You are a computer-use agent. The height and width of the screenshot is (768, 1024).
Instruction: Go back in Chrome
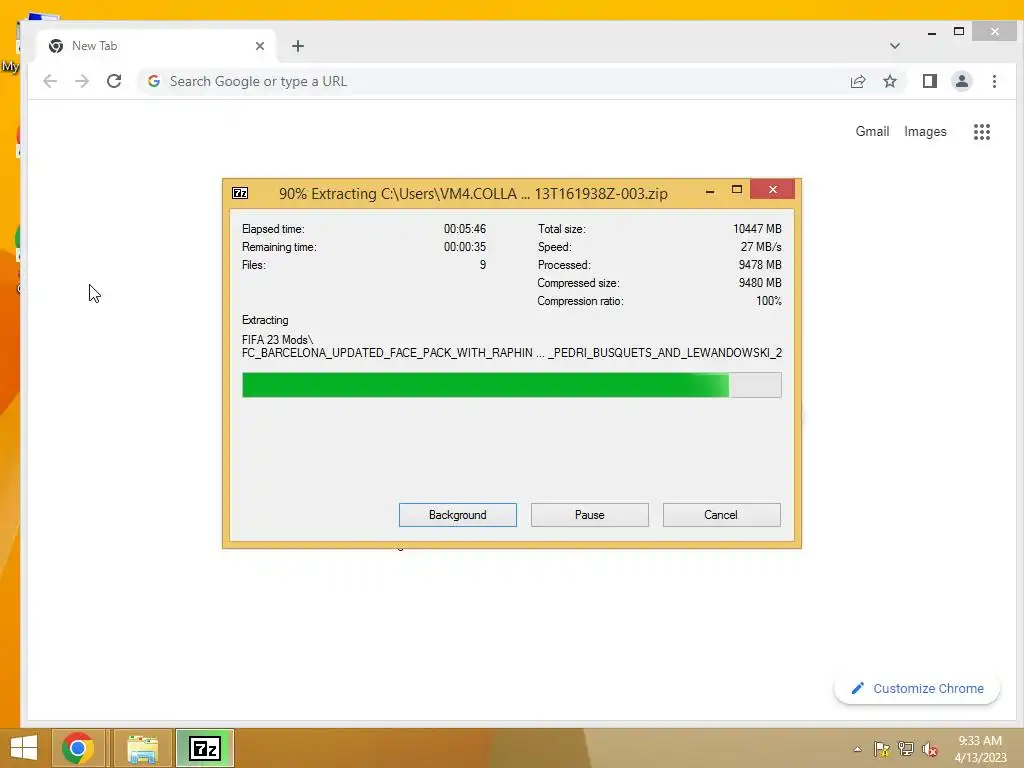click(50, 81)
